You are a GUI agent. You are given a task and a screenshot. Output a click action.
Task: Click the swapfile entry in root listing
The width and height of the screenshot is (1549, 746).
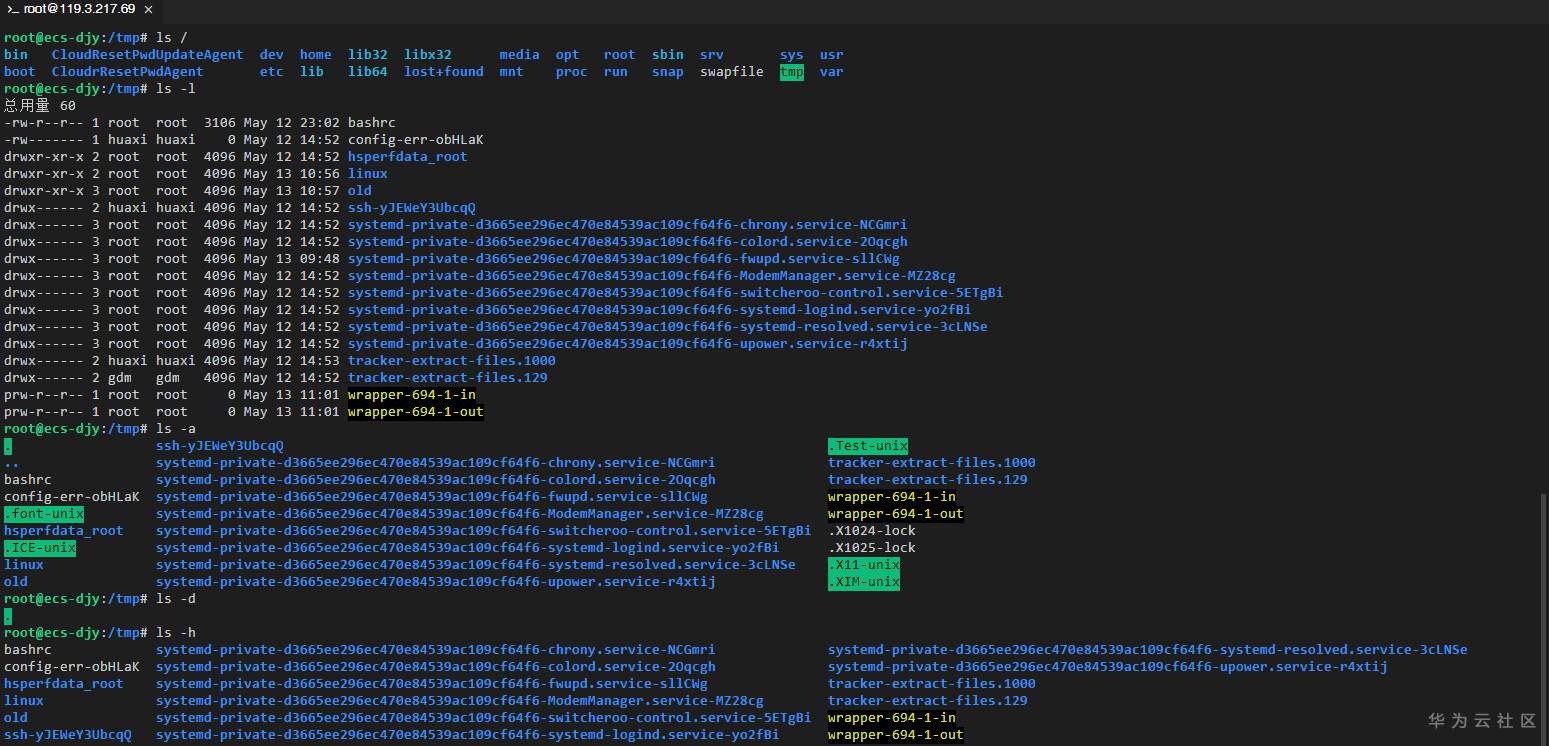coord(731,72)
